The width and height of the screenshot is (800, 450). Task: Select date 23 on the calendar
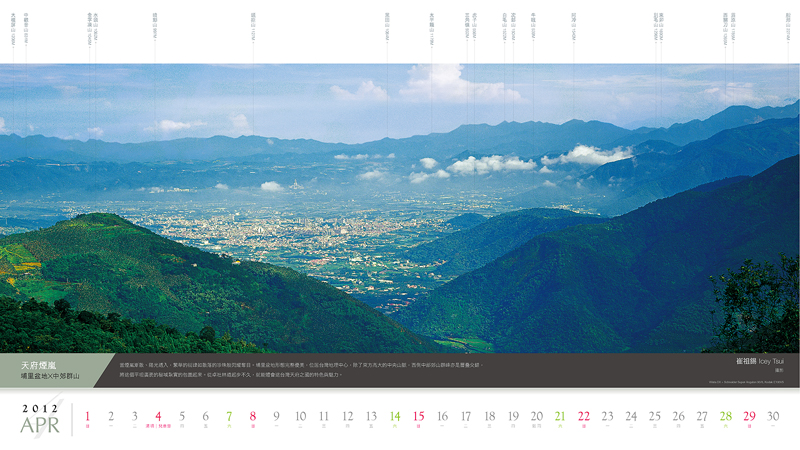(607, 416)
